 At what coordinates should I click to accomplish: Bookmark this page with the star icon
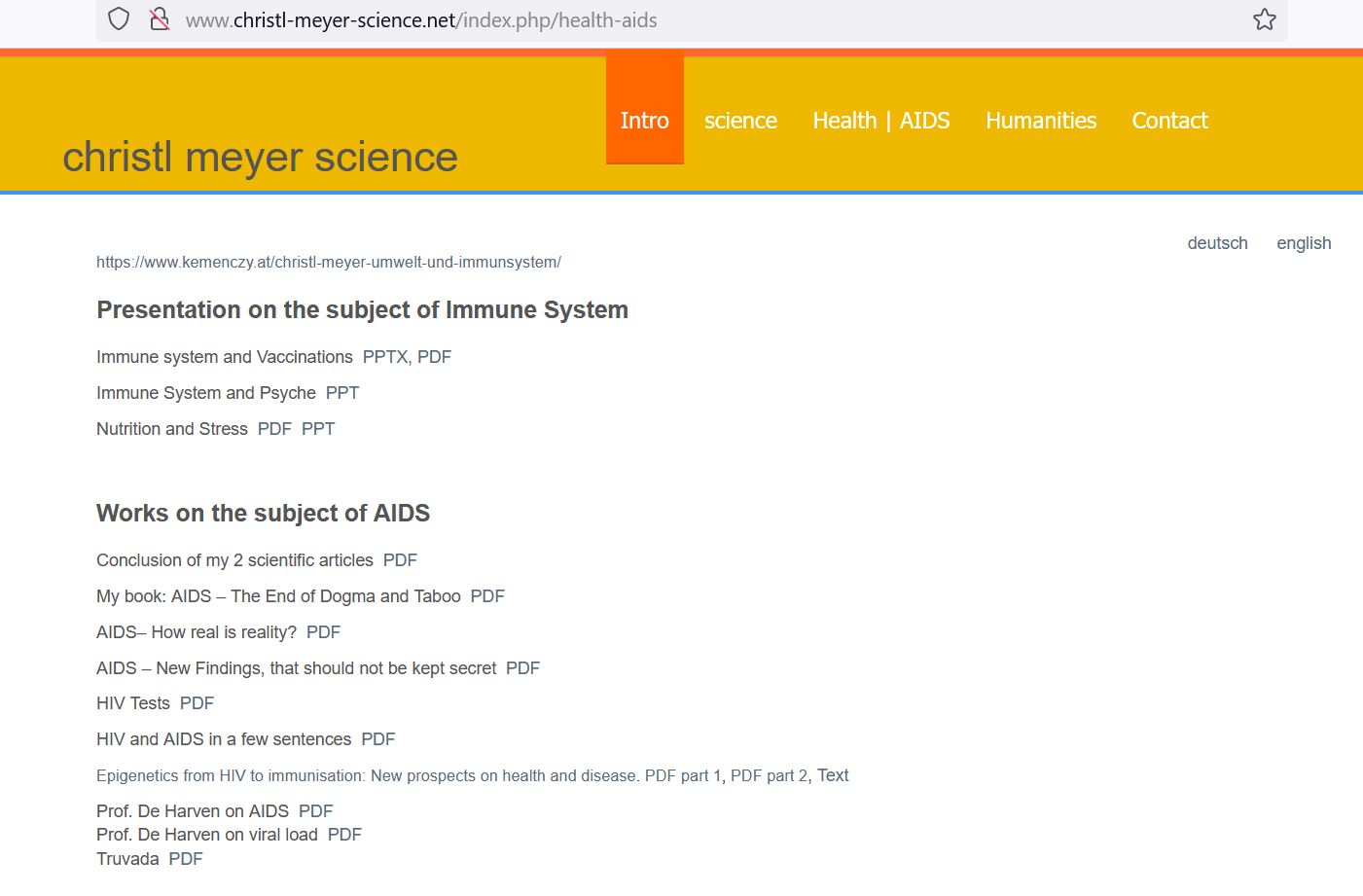coord(1264,19)
